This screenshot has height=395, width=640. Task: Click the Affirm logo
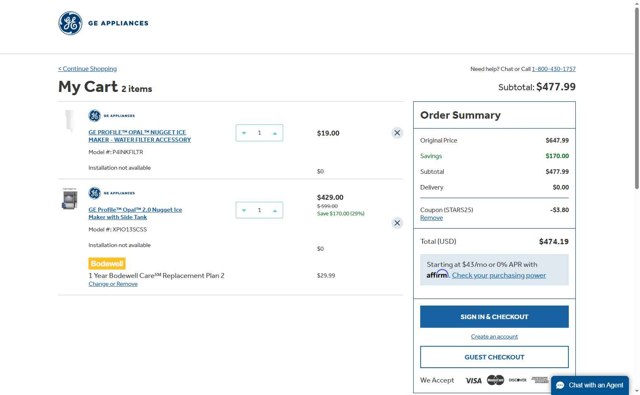438,275
